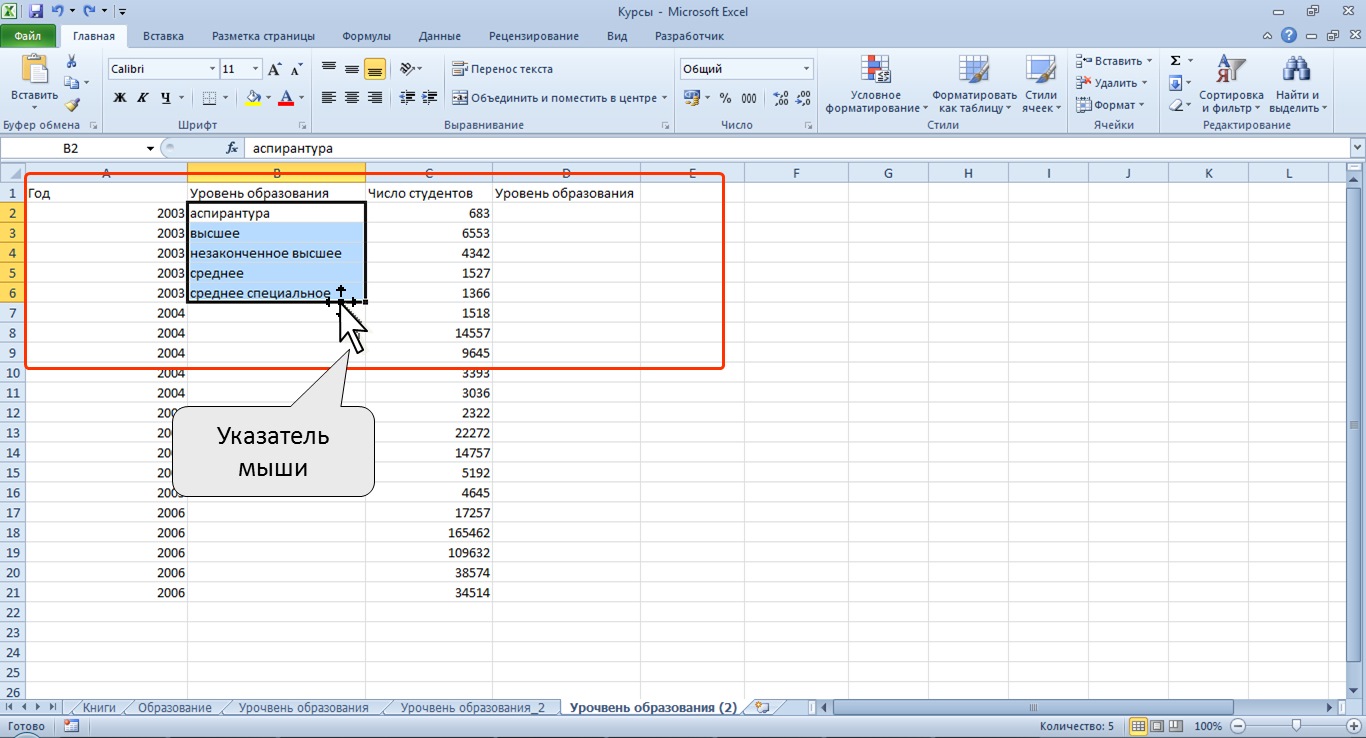Increase decimal places

point(781,98)
